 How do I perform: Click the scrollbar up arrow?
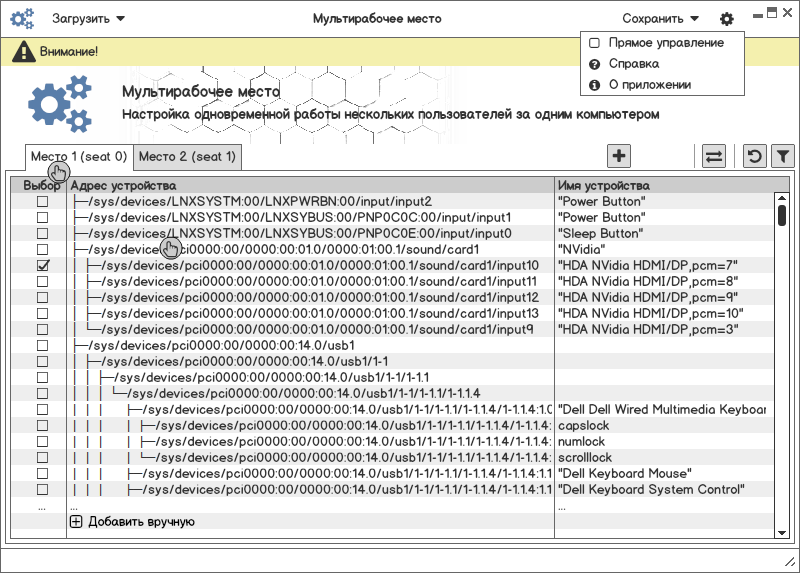tap(782, 198)
